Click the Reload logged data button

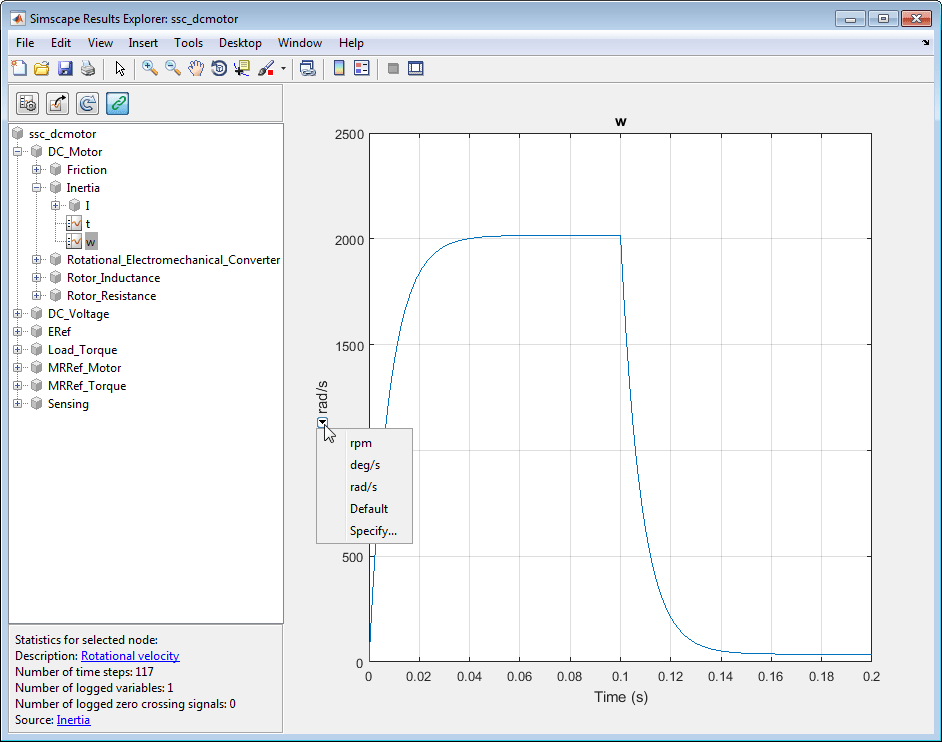click(88, 103)
